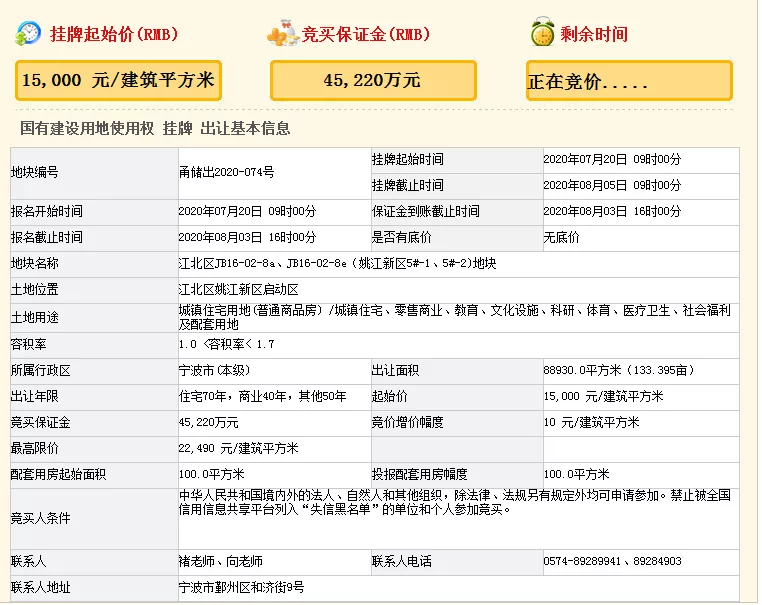Click the 国有建设用地使用权 挂牌 出让基本信息 title

tap(155, 128)
